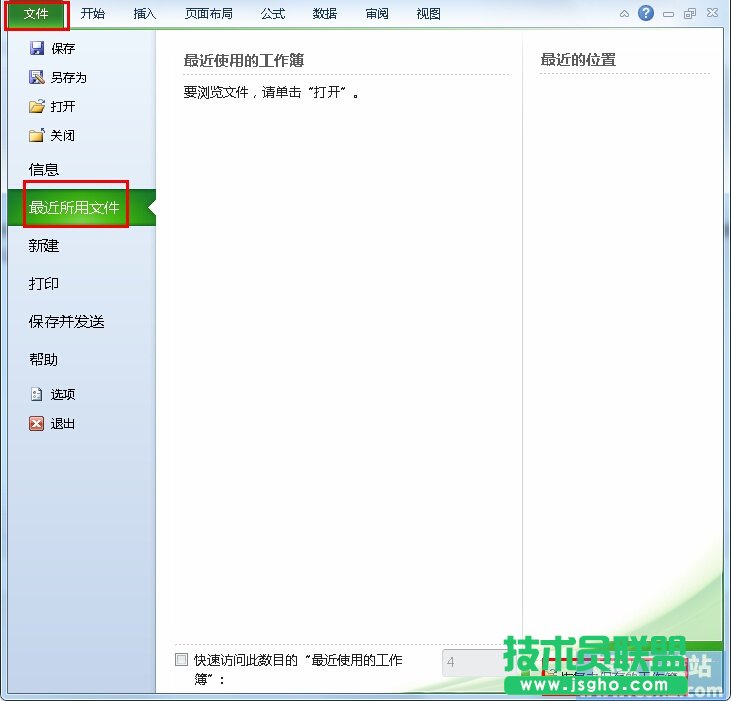Click the recent workbooks count field
This screenshot has height=701, width=731.
(470, 662)
